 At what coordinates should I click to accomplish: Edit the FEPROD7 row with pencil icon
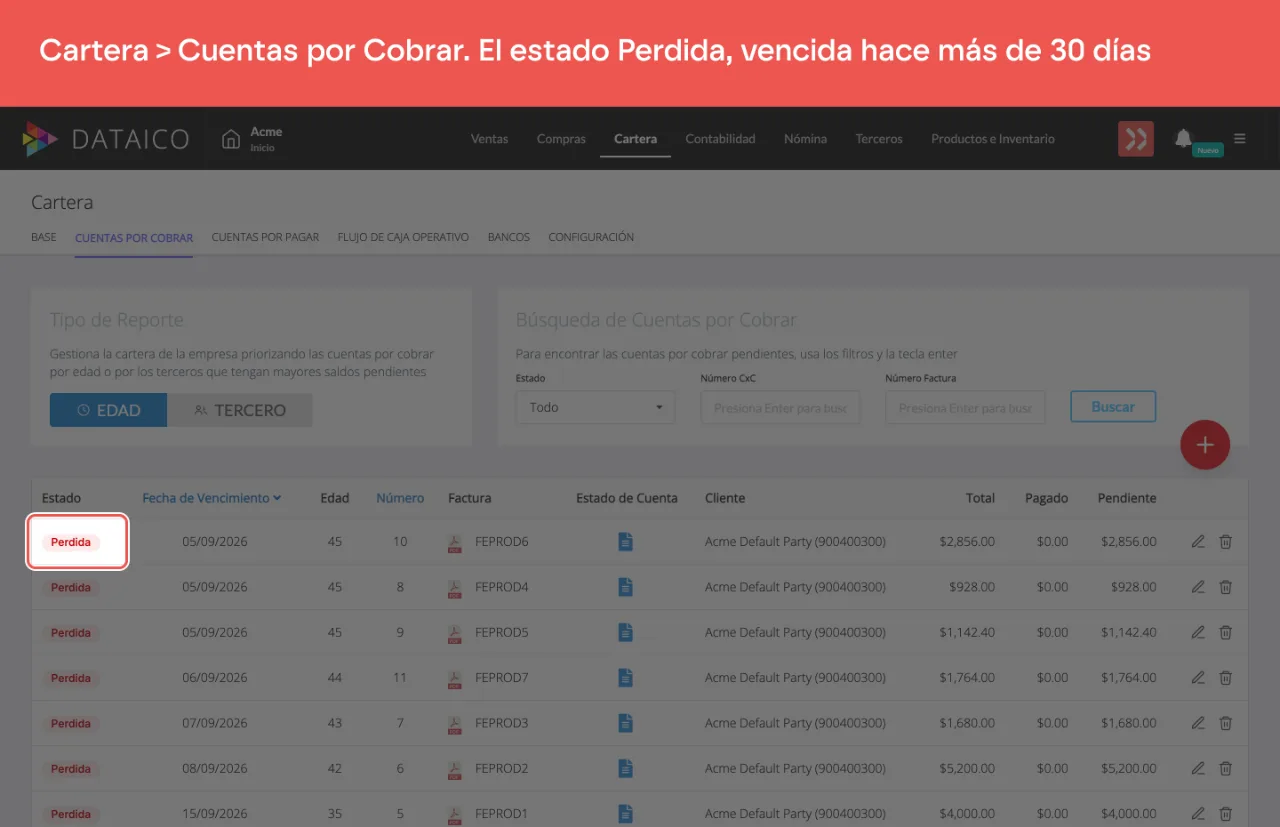click(1198, 678)
